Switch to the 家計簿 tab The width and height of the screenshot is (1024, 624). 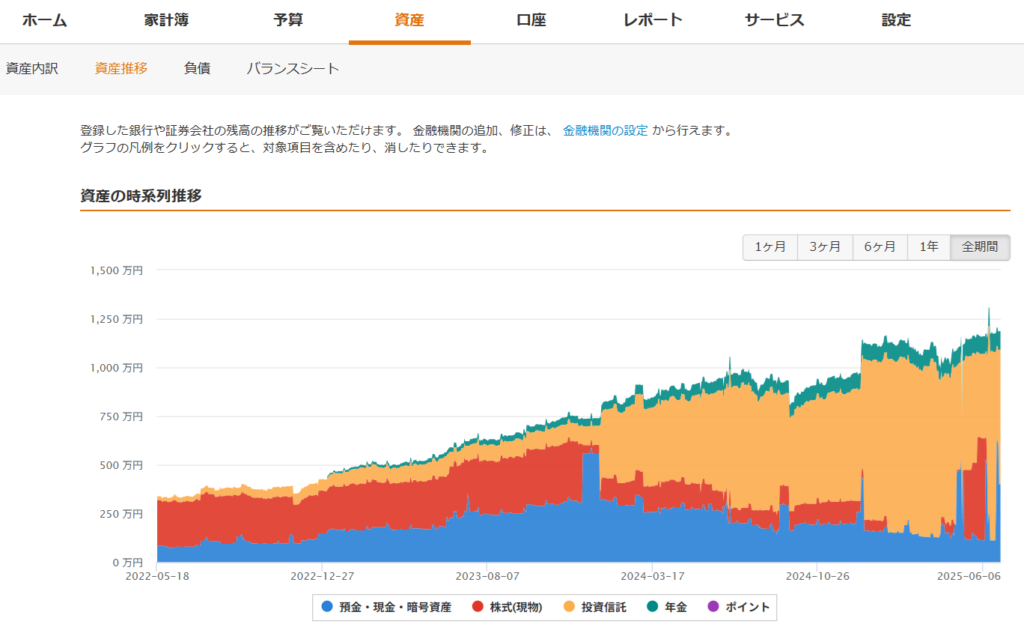[x=167, y=20]
